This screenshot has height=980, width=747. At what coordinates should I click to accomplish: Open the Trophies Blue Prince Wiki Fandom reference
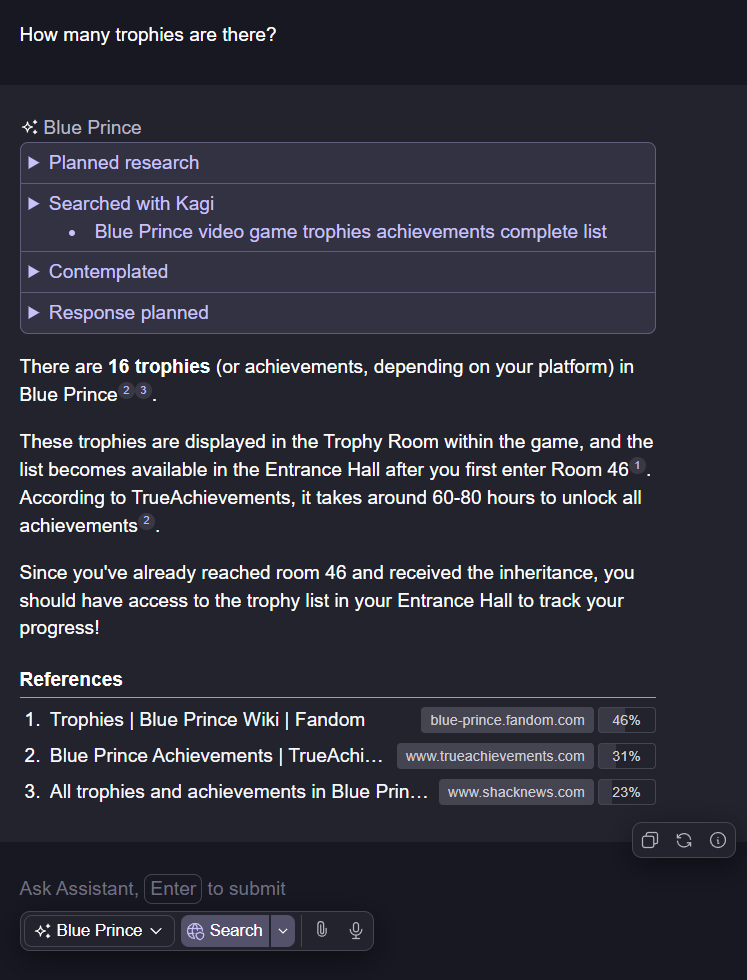tap(207, 720)
